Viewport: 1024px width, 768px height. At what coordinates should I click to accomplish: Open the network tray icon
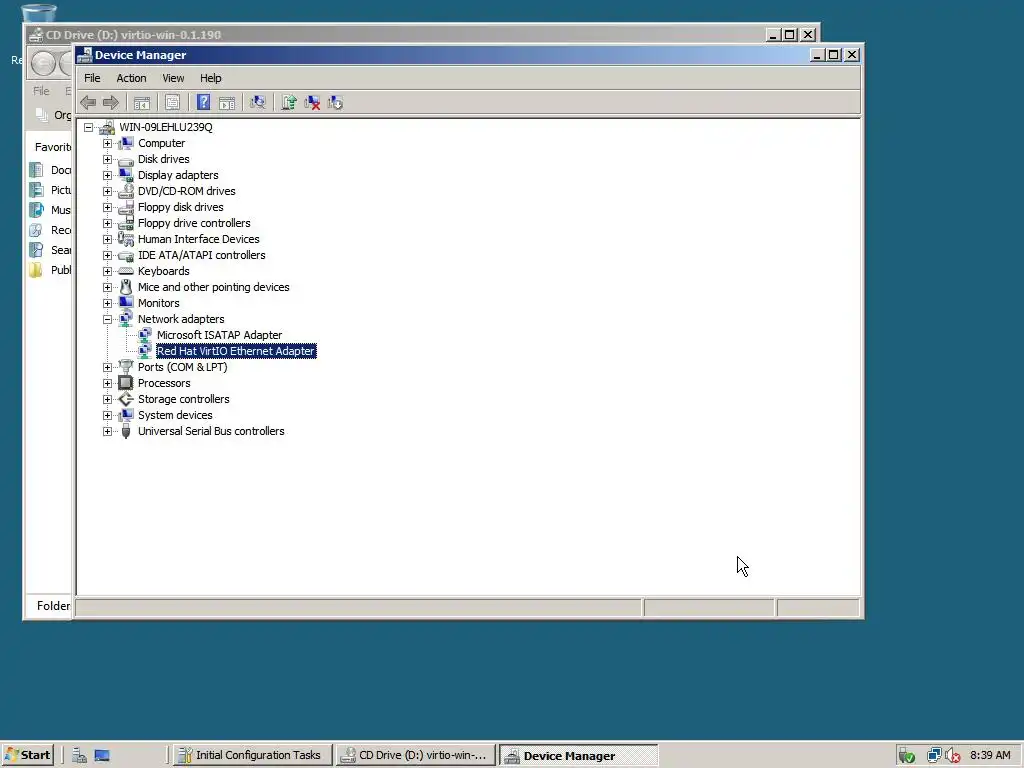point(934,756)
